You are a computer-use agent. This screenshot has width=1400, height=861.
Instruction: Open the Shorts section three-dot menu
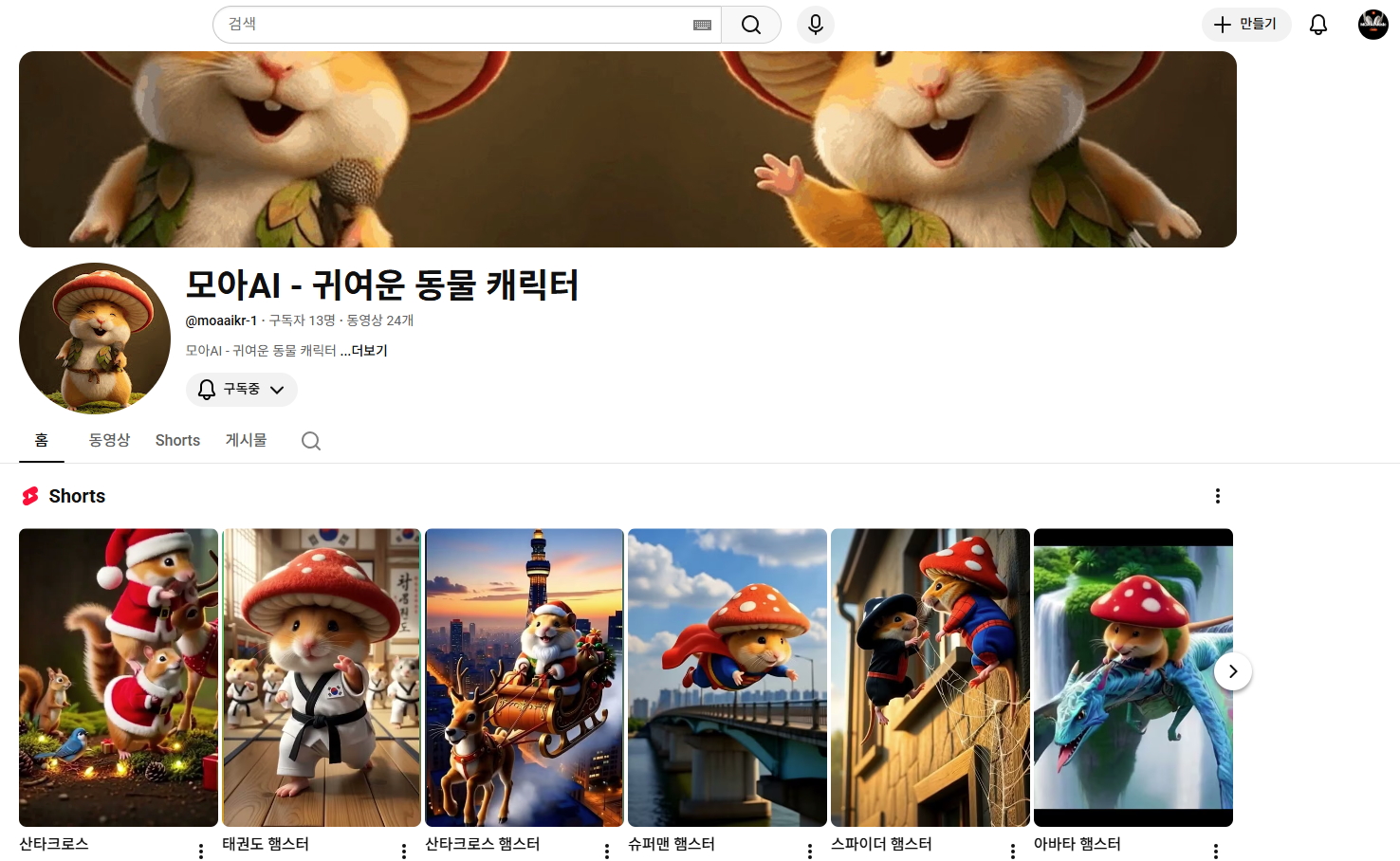pyautogui.click(x=1218, y=495)
